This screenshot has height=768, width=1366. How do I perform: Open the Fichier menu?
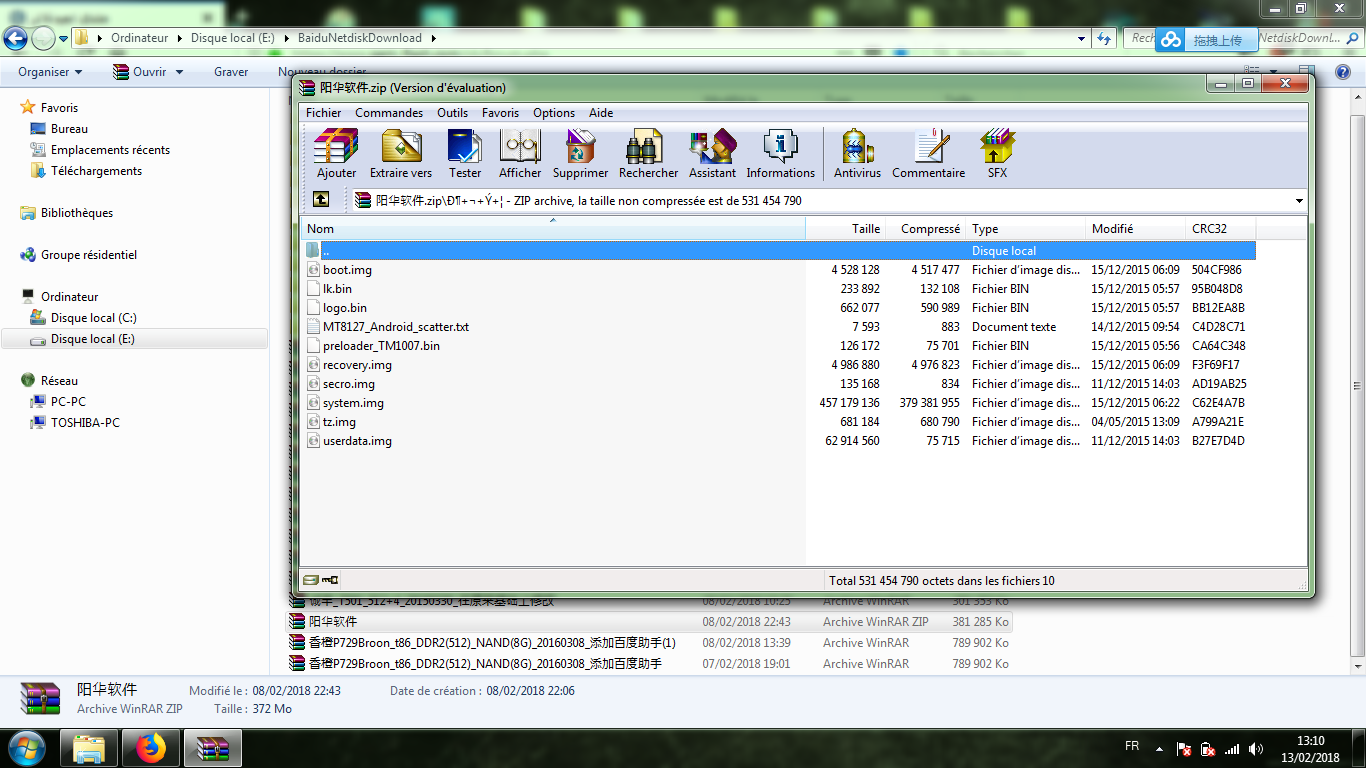tap(323, 113)
